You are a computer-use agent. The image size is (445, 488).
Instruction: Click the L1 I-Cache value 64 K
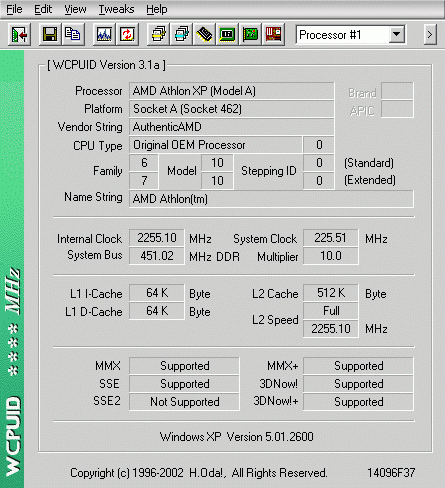[157, 293]
